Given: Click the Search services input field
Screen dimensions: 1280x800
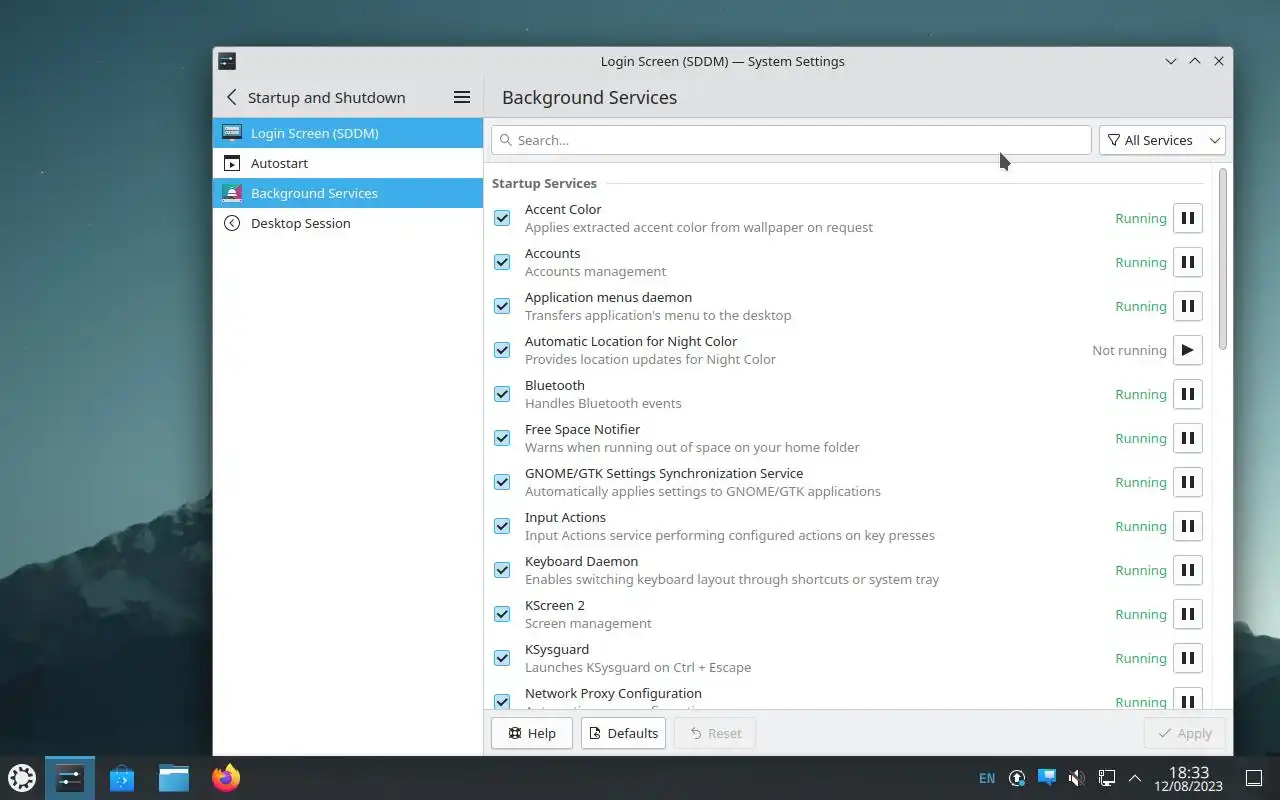Looking at the screenshot, I should [791, 140].
